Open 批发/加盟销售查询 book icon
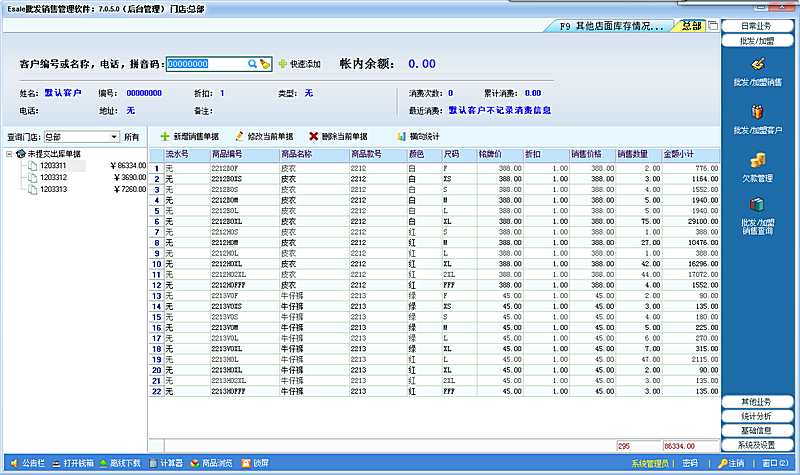The image size is (800, 475). click(758, 213)
